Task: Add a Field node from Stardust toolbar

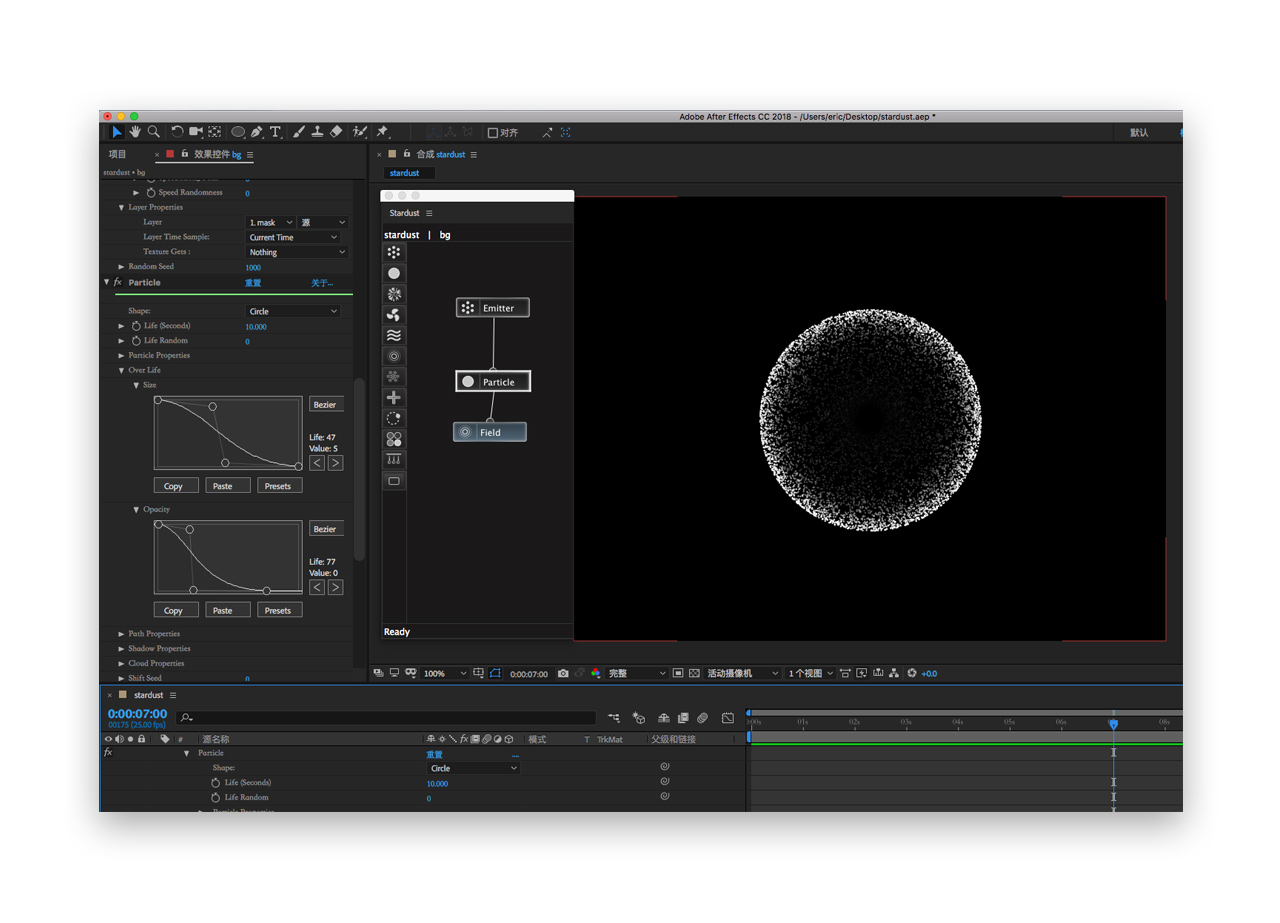Action: click(x=394, y=356)
